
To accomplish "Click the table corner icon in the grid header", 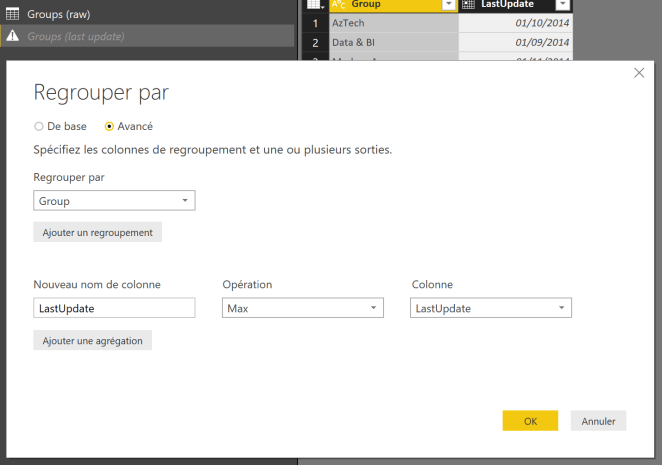I will click(x=314, y=5).
